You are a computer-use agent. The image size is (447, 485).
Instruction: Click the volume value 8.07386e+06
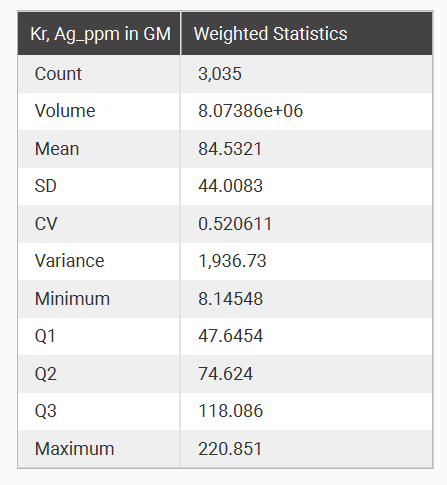250,111
